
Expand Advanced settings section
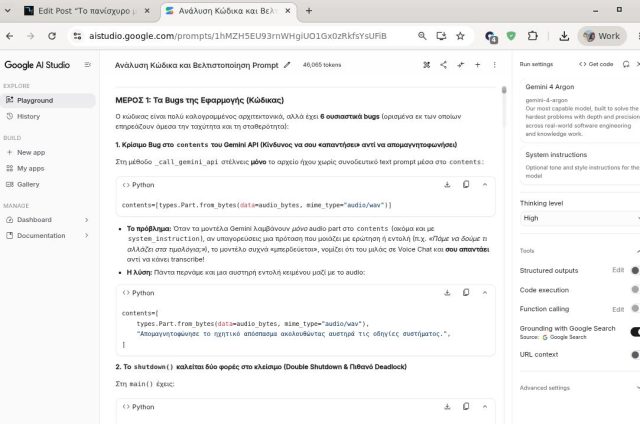580,388
